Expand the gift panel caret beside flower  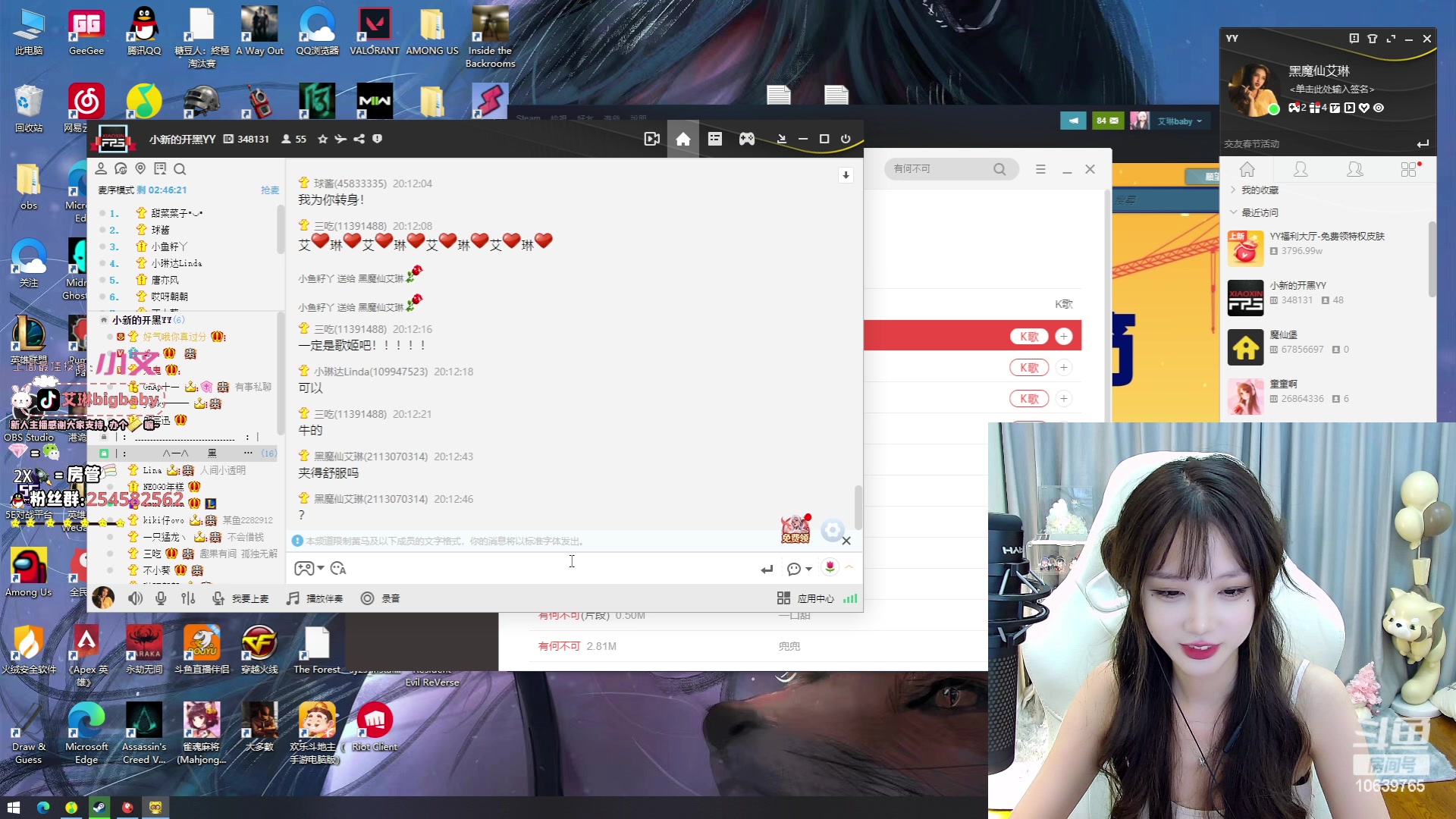coord(849,566)
